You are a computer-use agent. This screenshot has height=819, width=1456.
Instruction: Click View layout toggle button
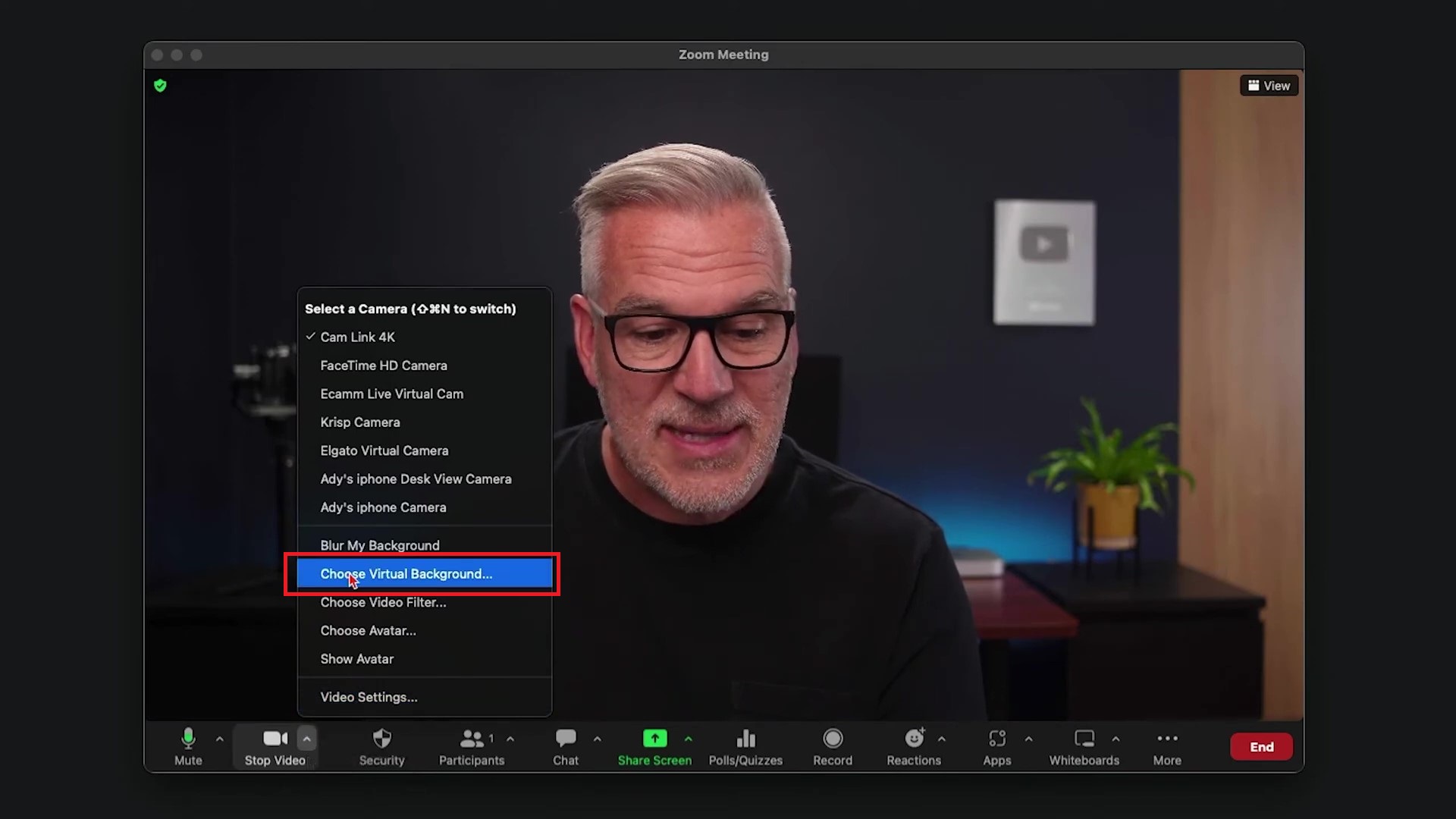pos(1268,85)
